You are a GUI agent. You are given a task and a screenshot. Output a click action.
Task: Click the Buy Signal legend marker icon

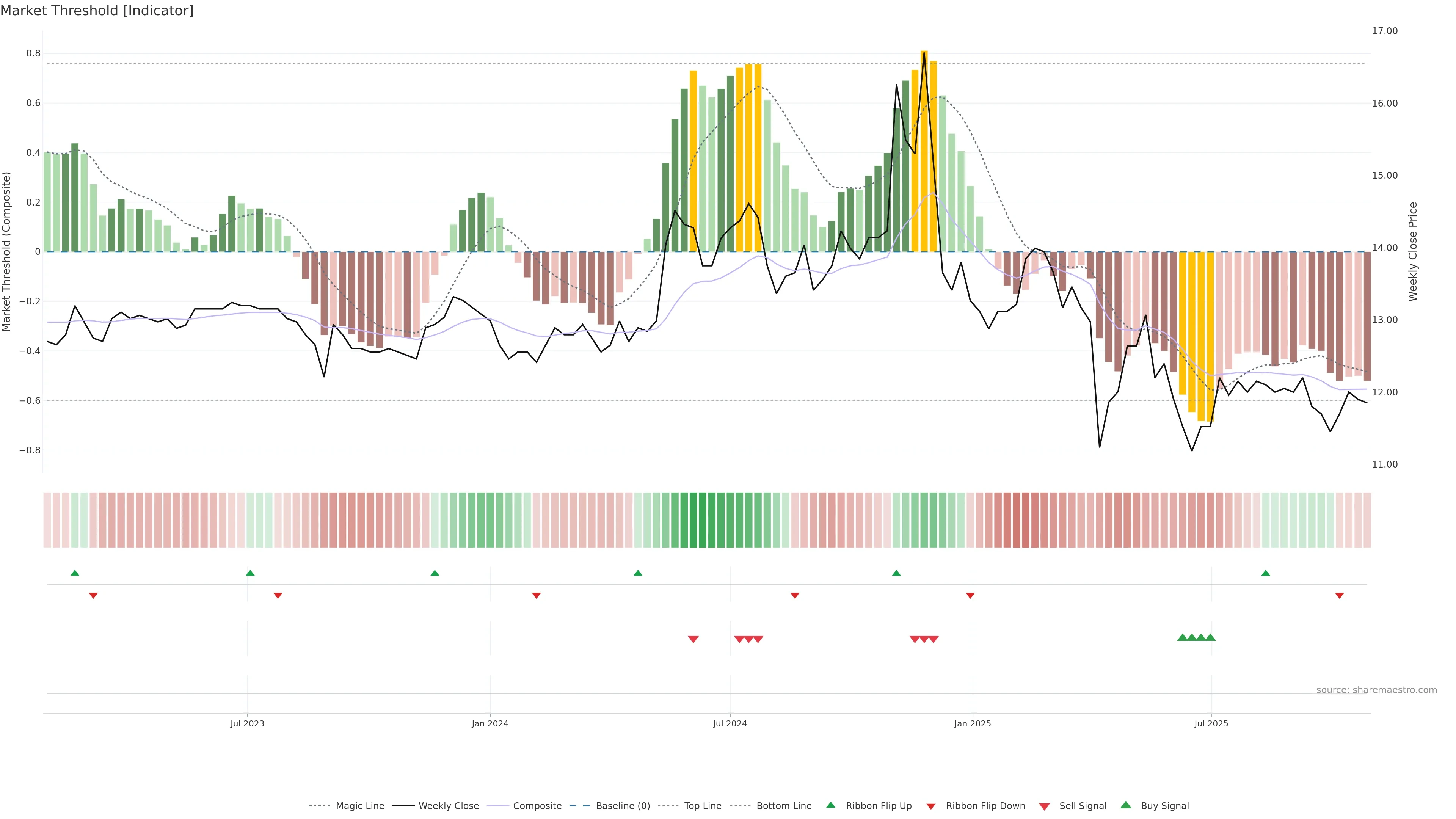tap(1125, 805)
